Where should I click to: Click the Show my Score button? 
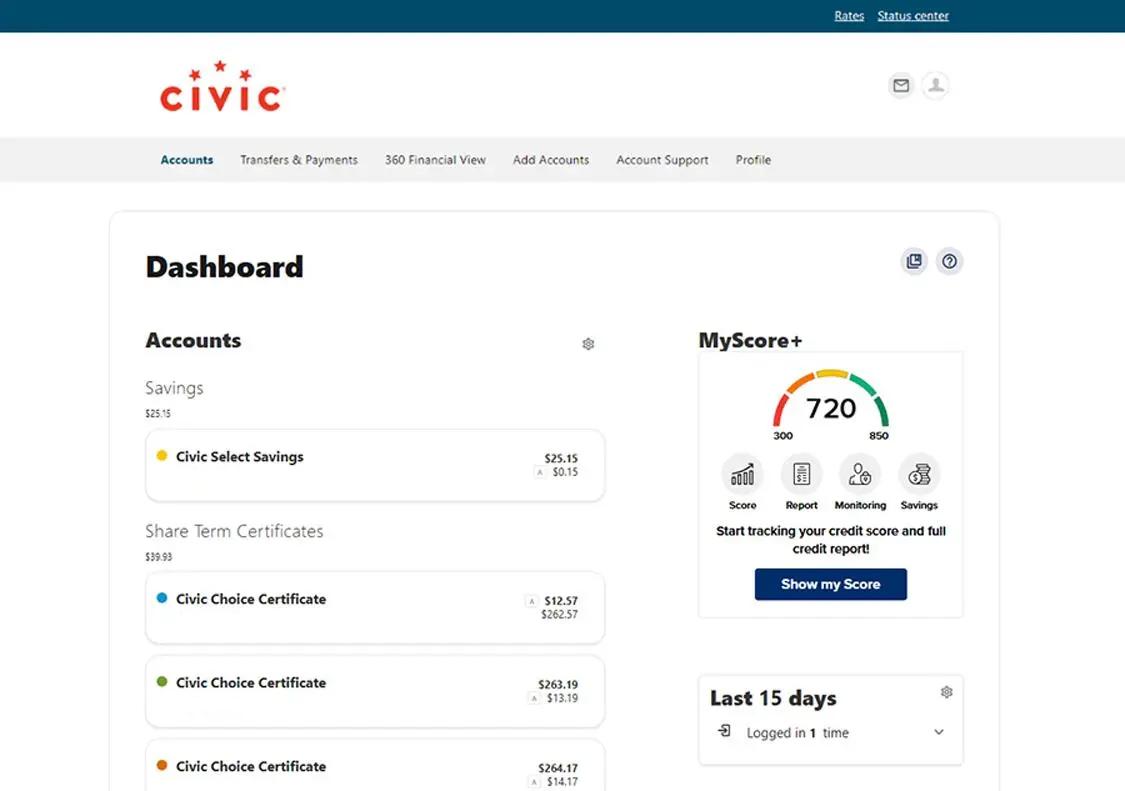click(x=830, y=584)
